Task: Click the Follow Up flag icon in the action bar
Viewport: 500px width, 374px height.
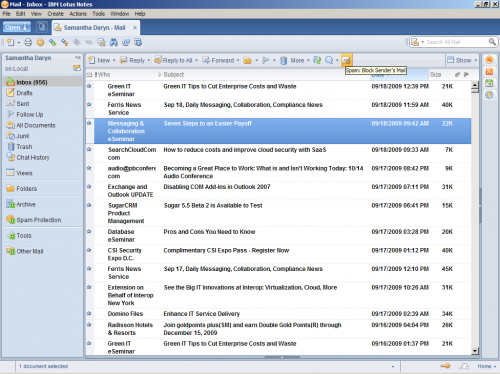Action: pos(266,60)
